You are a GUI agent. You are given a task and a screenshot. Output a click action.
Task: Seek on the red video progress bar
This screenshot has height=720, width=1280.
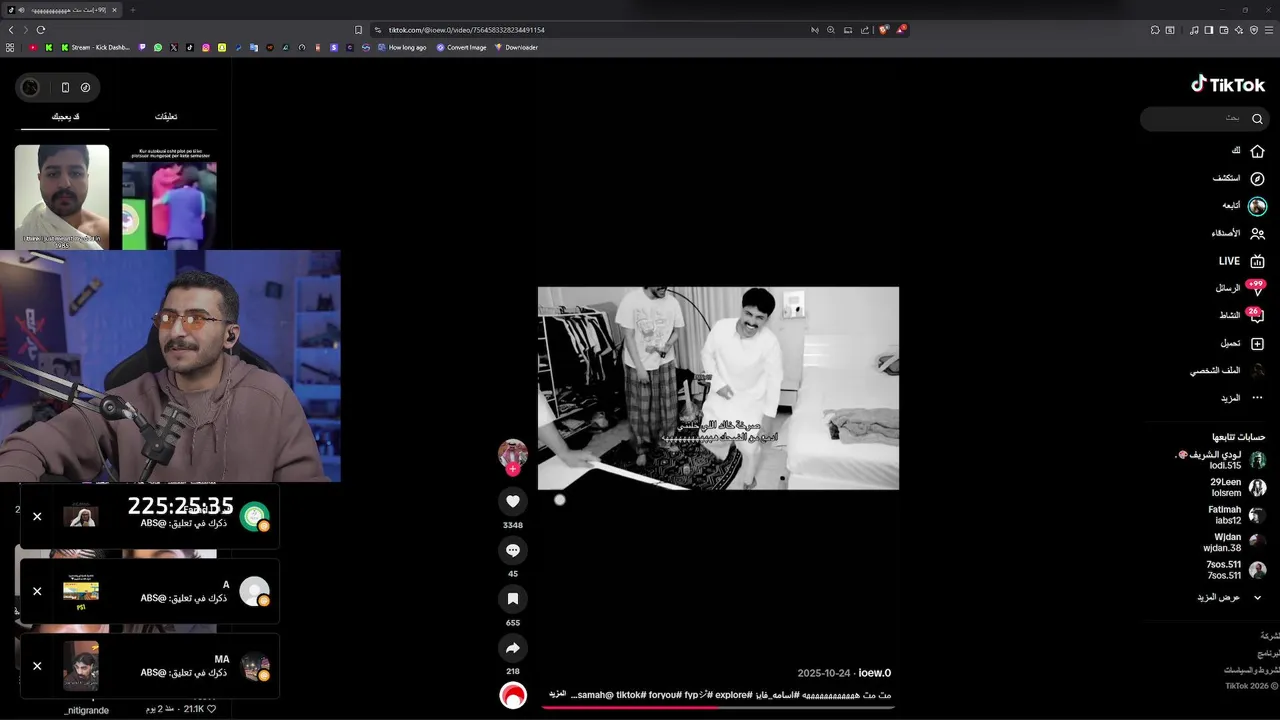click(718, 708)
